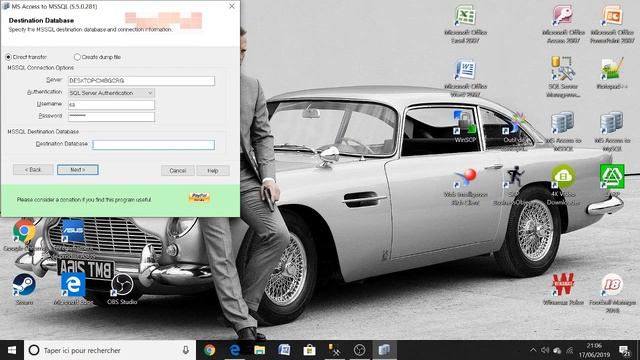Launch SQL Server Management Studio shortcut
Viewport: 640px width, 360px height.
coord(563,78)
